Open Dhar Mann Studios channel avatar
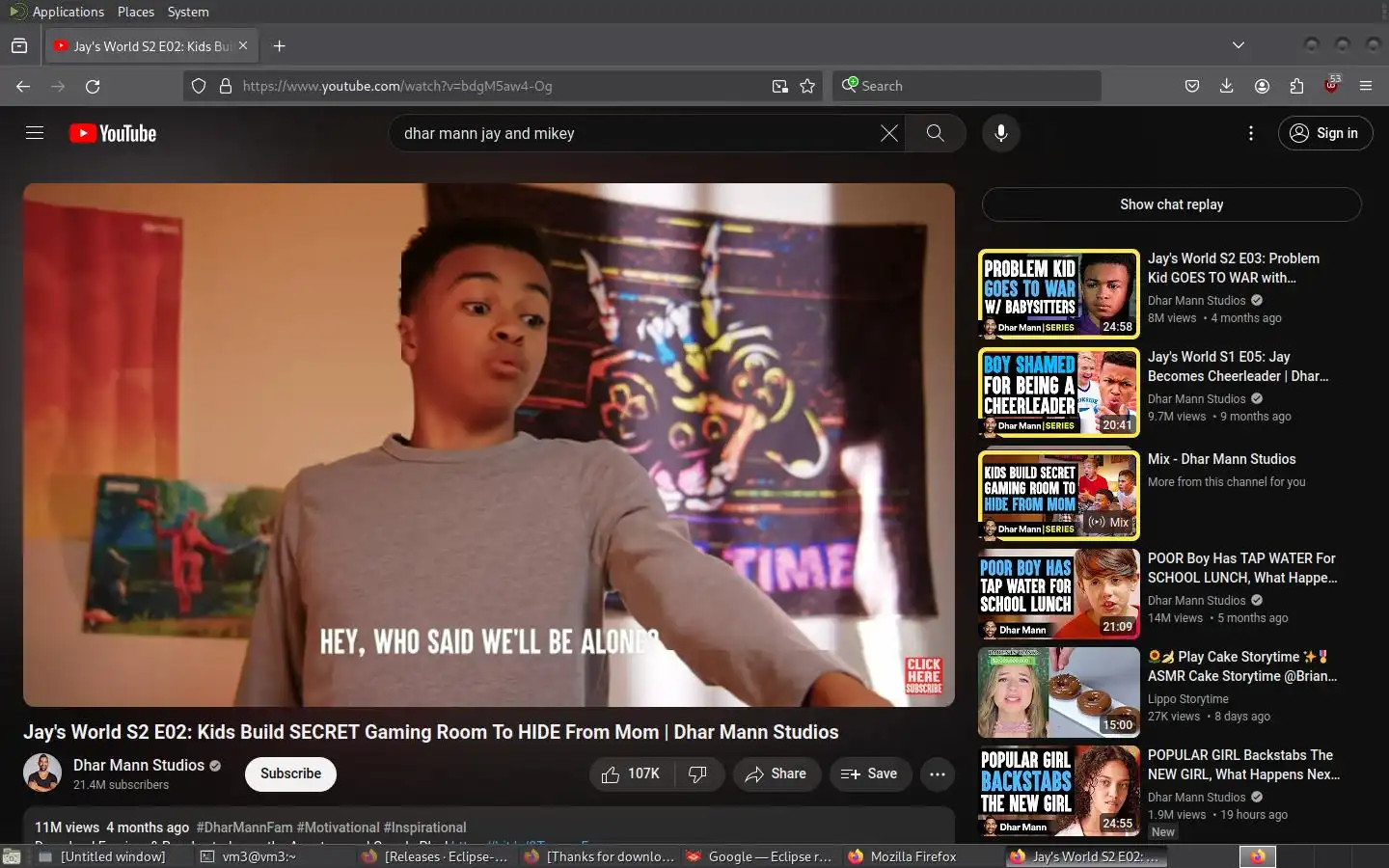The height and width of the screenshot is (868, 1389). (42, 773)
